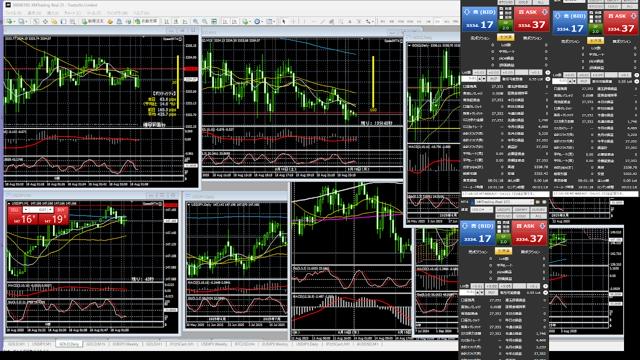The height and width of the screenshot is (360, 640).
Task: Open the account dropdown above bottom order panel
Action: (504, 202)
